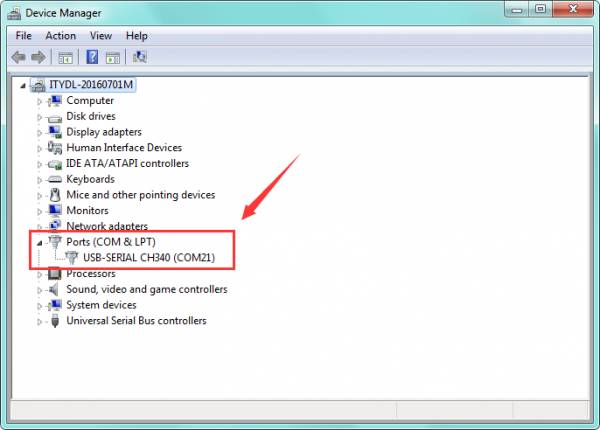Click the blue Help question-mark toolbar icon
600x430 pixels.
[92, 57]
